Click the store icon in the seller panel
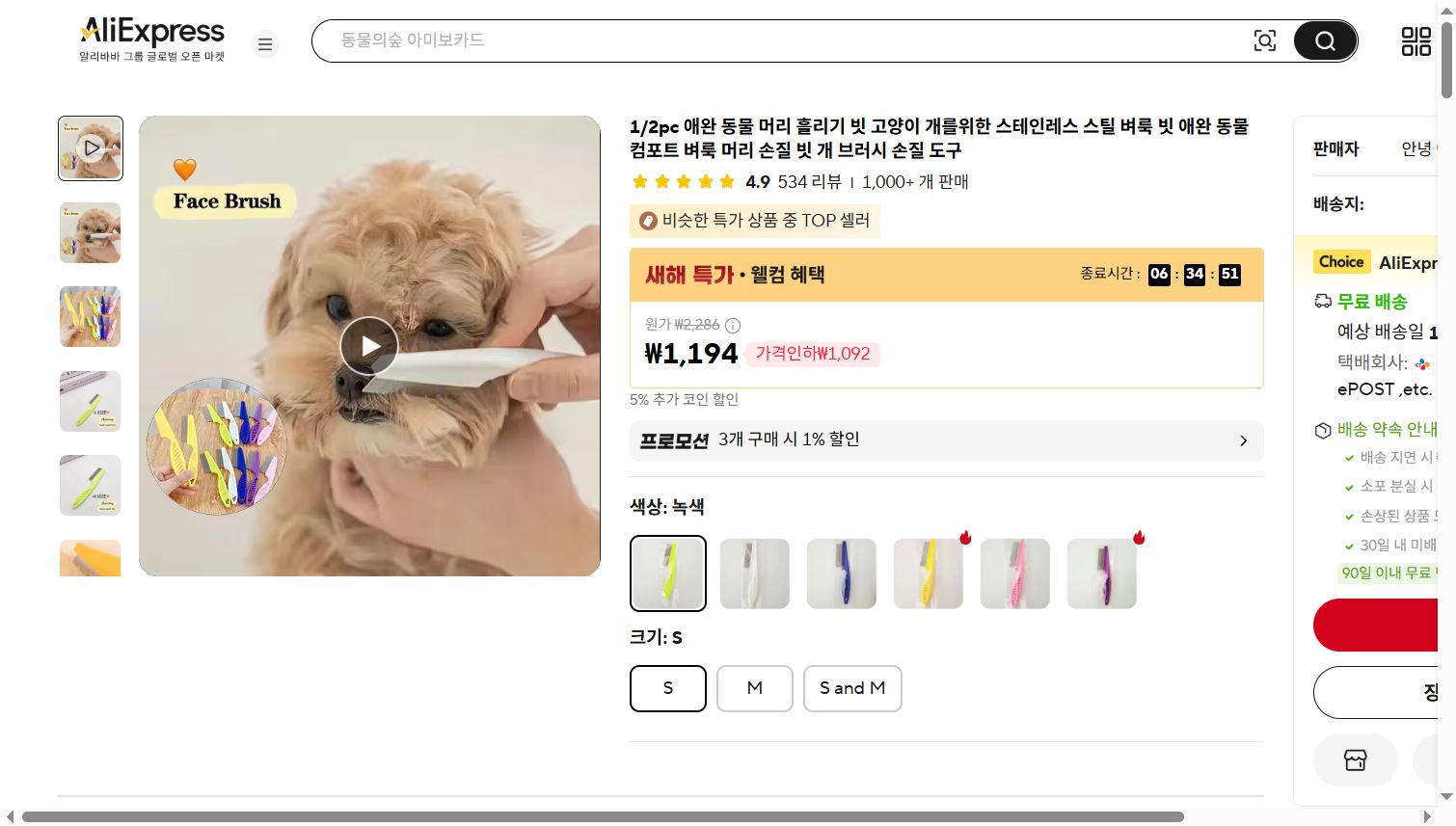 click(1355, 759)
